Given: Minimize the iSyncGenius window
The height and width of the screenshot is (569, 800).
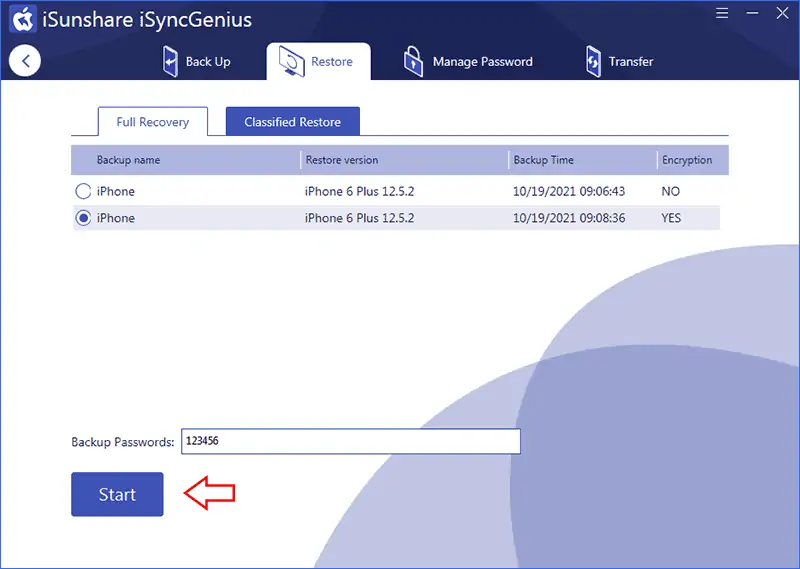Looking at the screenshot, I should [x=750, y=15].
